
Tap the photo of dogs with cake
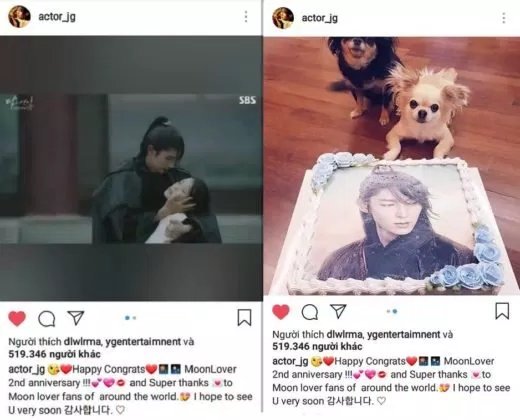click(x=392, y=166)
